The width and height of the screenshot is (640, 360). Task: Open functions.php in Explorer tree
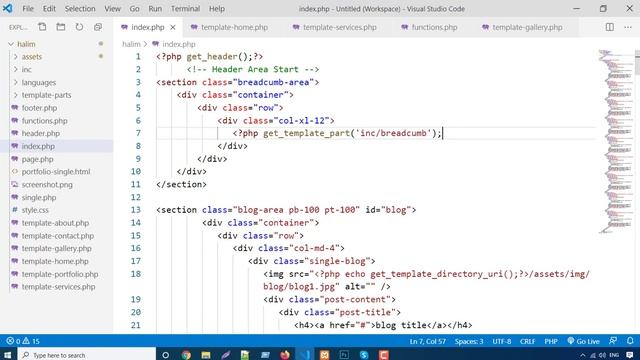tap(44, 121)
